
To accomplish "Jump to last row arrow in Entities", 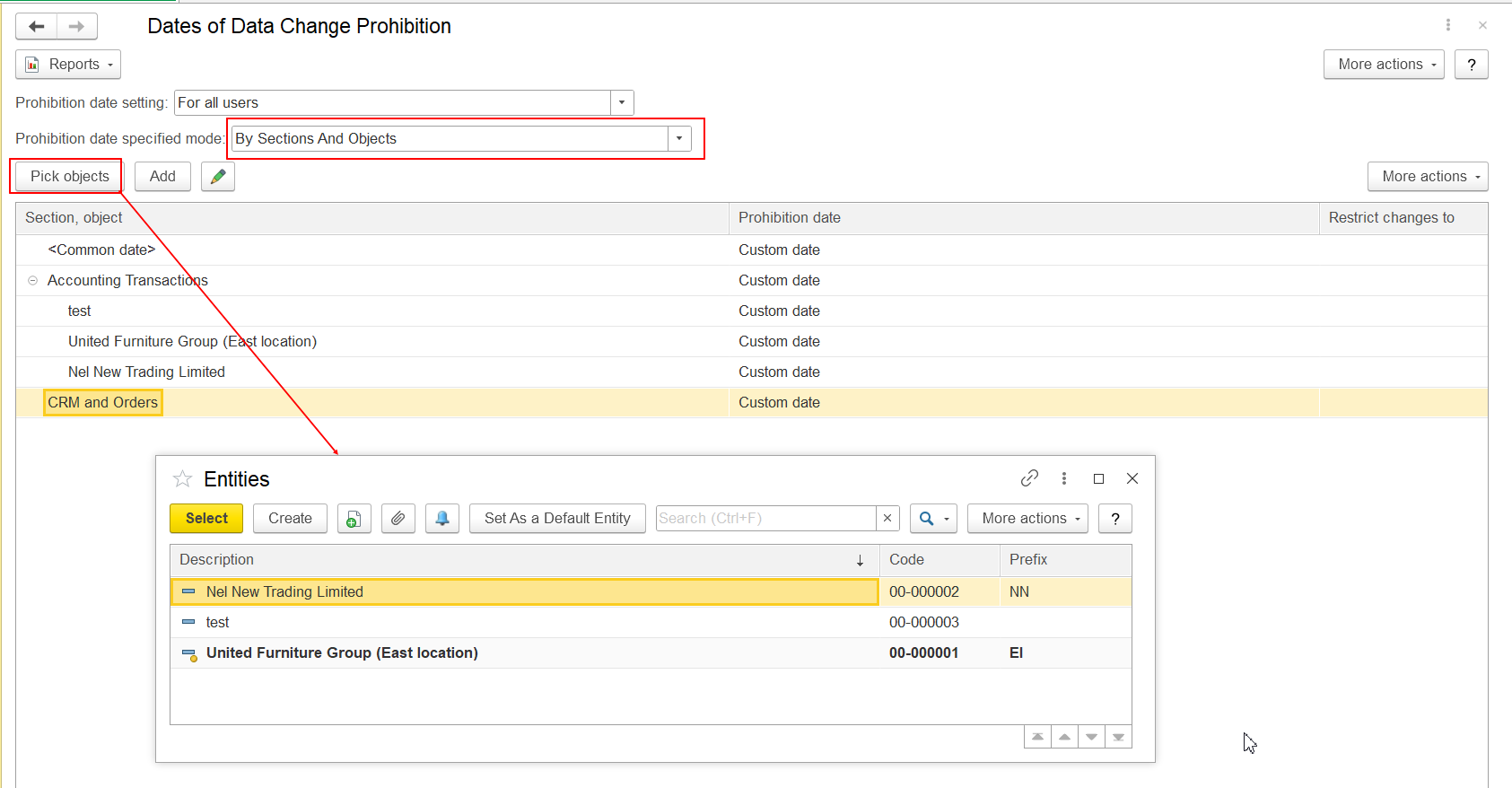I will point(1118,737).
